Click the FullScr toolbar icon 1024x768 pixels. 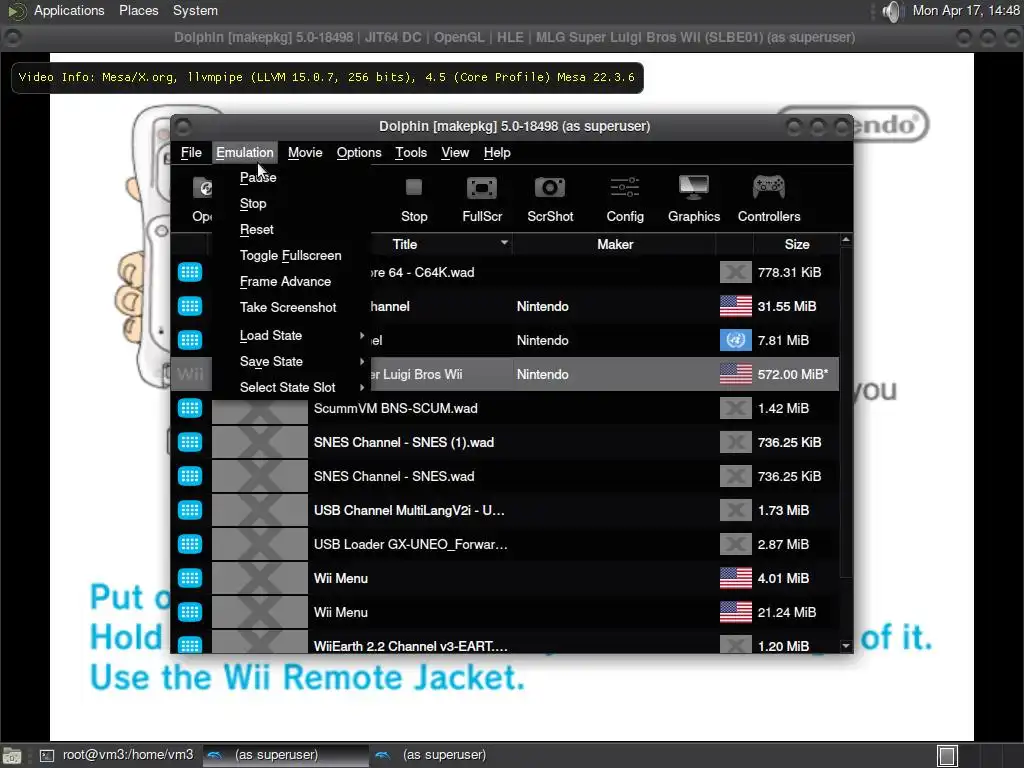pyautogui.click(x=482, y=199)
